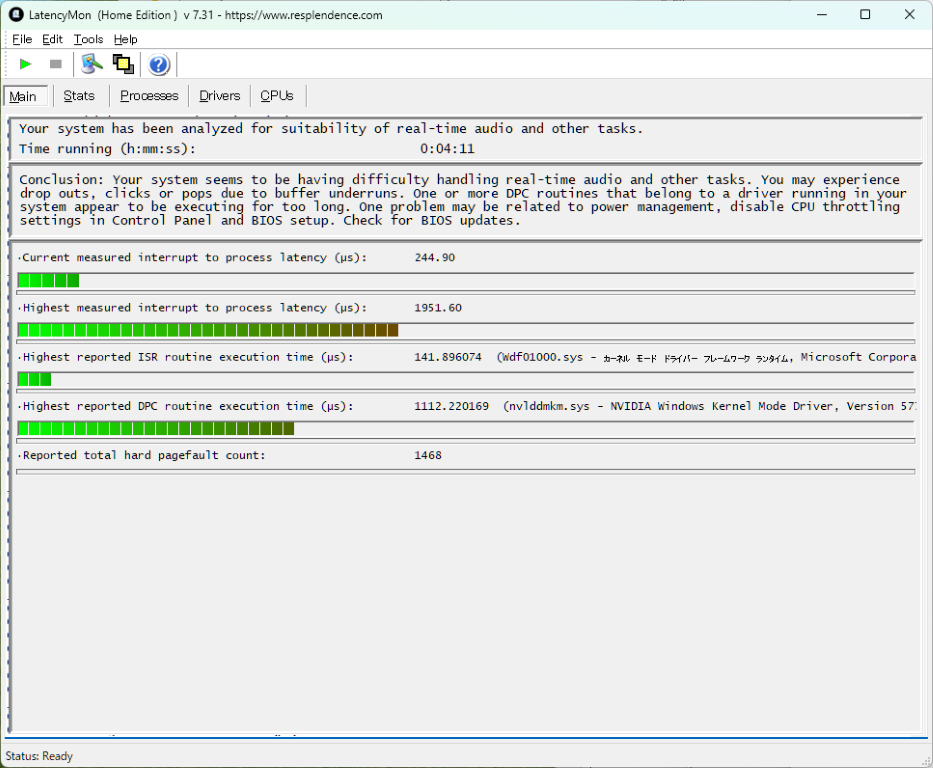Open the system analysis toolbar icon
This screenshot has height=768, width=933.
[92, 64]
